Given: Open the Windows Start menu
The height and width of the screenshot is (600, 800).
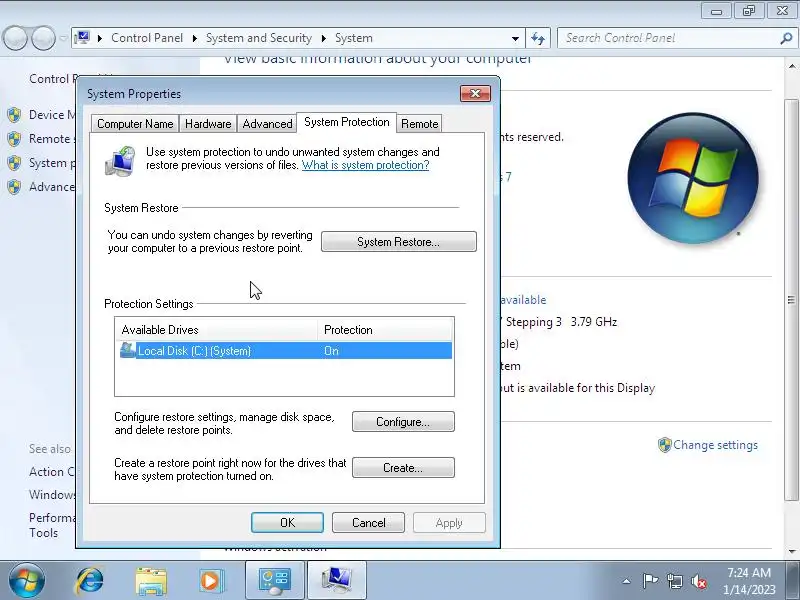Looking at the screenshot, I should [27, 581].
